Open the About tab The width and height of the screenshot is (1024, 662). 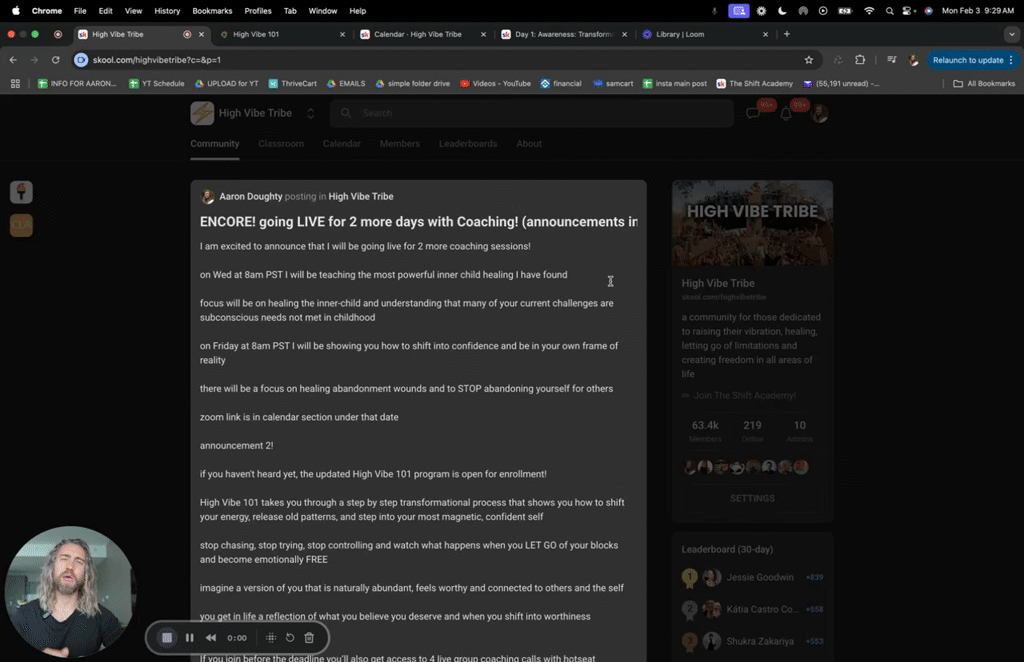(x=529, y=144)
